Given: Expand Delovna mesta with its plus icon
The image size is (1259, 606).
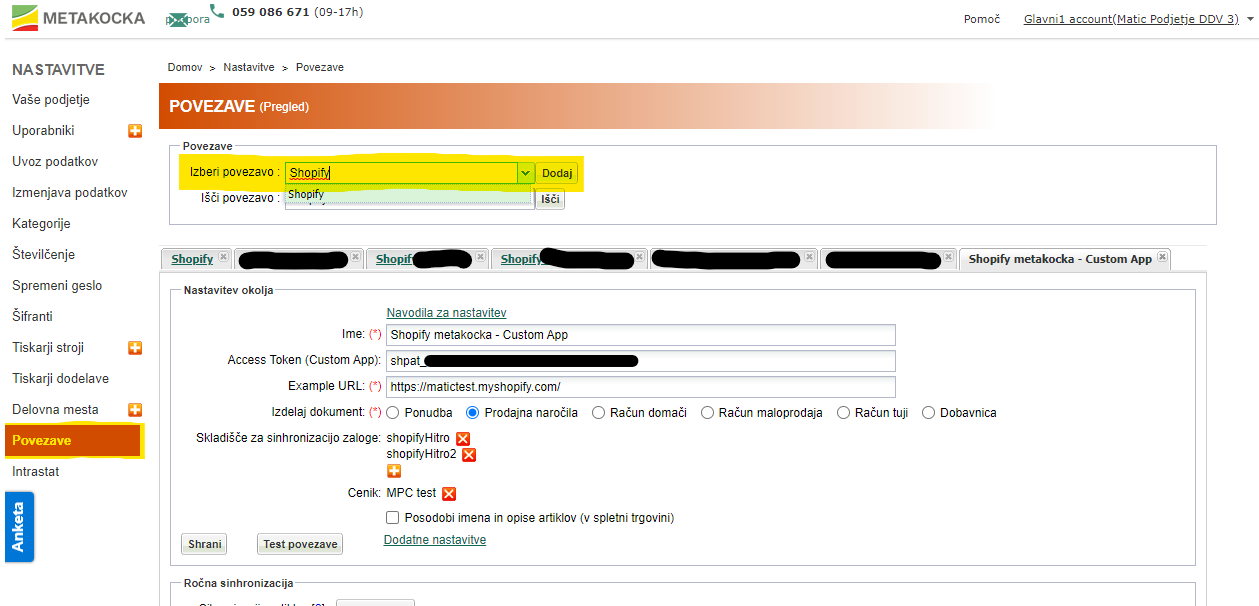Looking at the screenshot, I should tap(135, 410).
